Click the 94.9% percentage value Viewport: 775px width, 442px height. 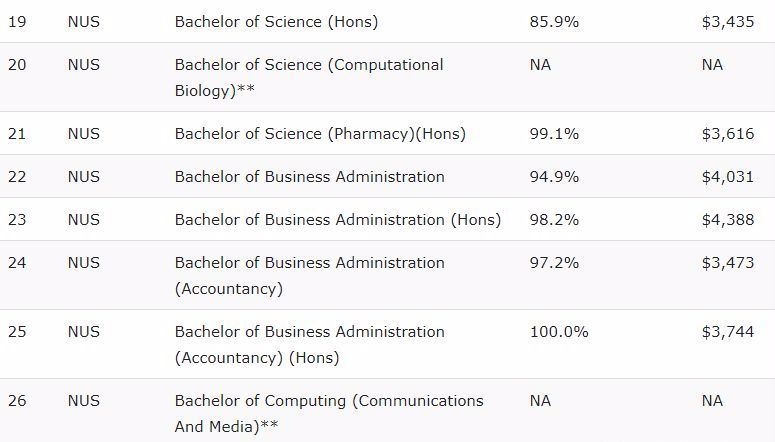(x=554, y=177)
